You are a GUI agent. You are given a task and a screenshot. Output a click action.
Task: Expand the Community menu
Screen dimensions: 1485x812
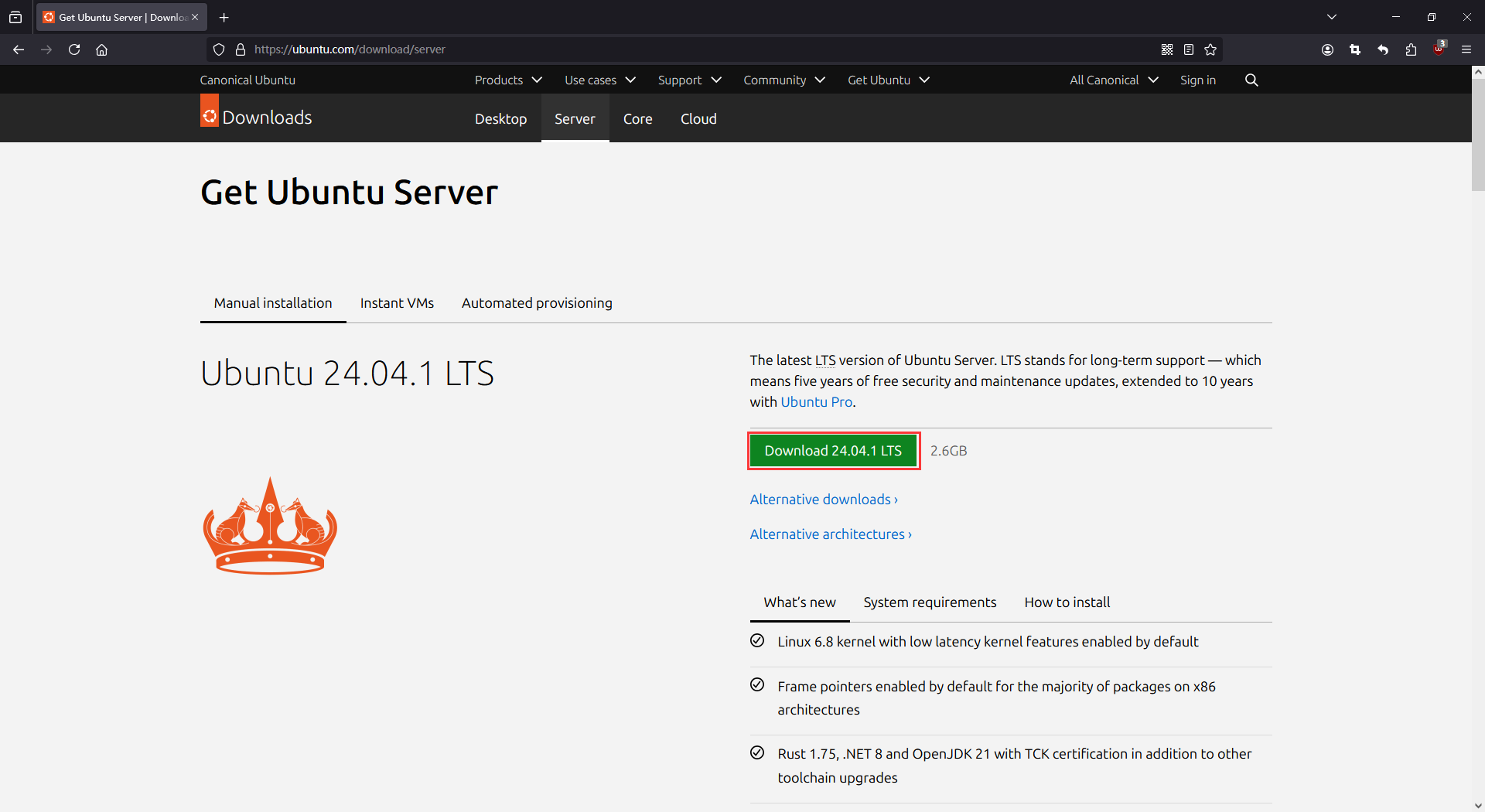tap(784, 80)
